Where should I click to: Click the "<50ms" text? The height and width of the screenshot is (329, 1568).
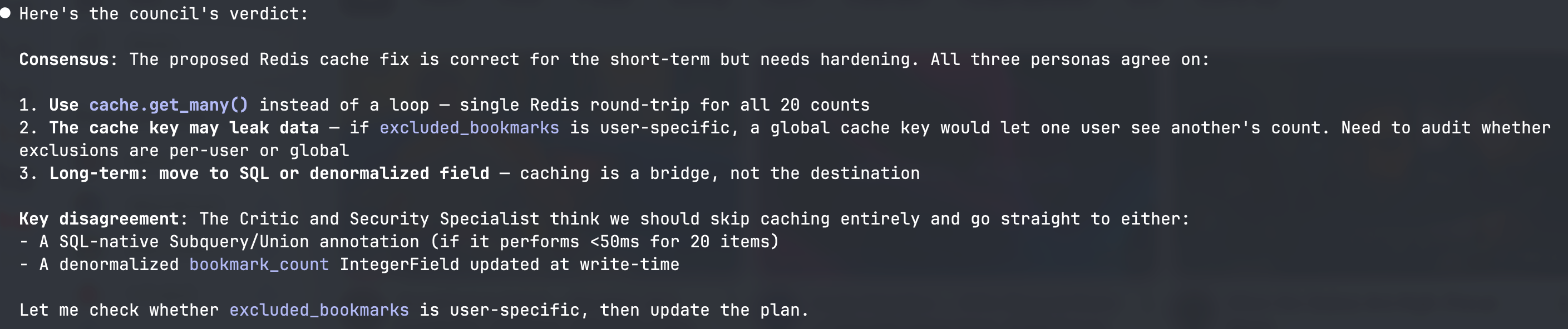click(614, 242)
